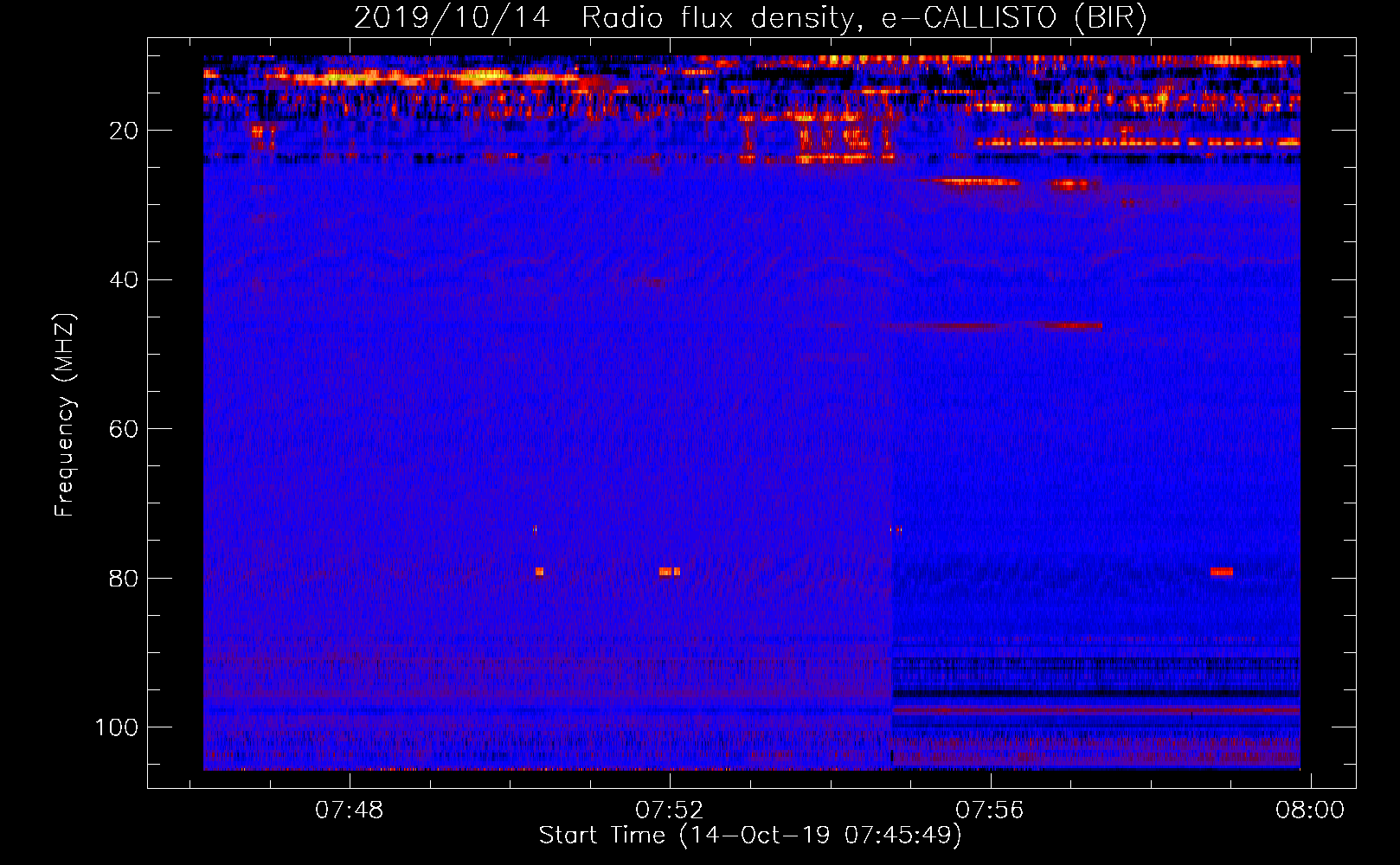
Task: Click the 100 MHz frequency label
Action: pyautogui.click(x=117, y=727)
